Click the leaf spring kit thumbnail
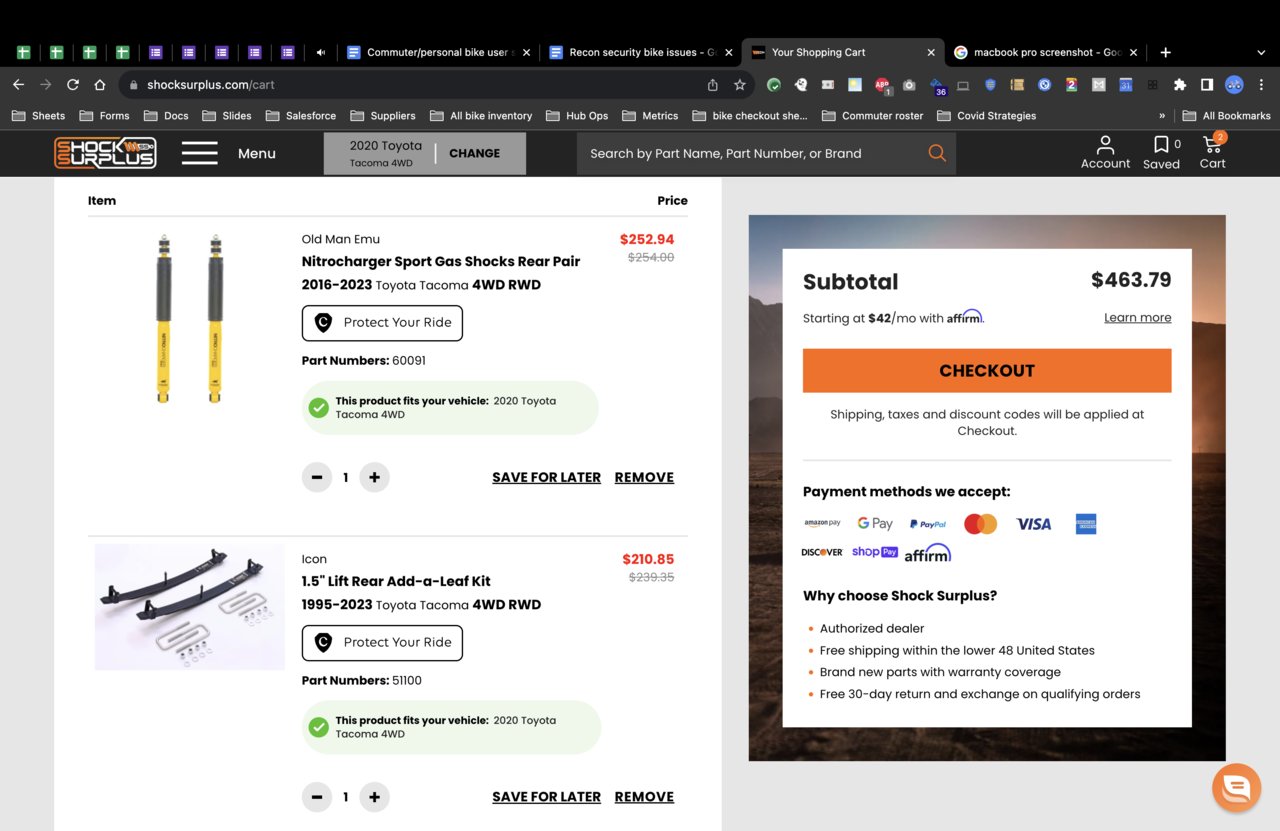 click(x=189, y=606)
